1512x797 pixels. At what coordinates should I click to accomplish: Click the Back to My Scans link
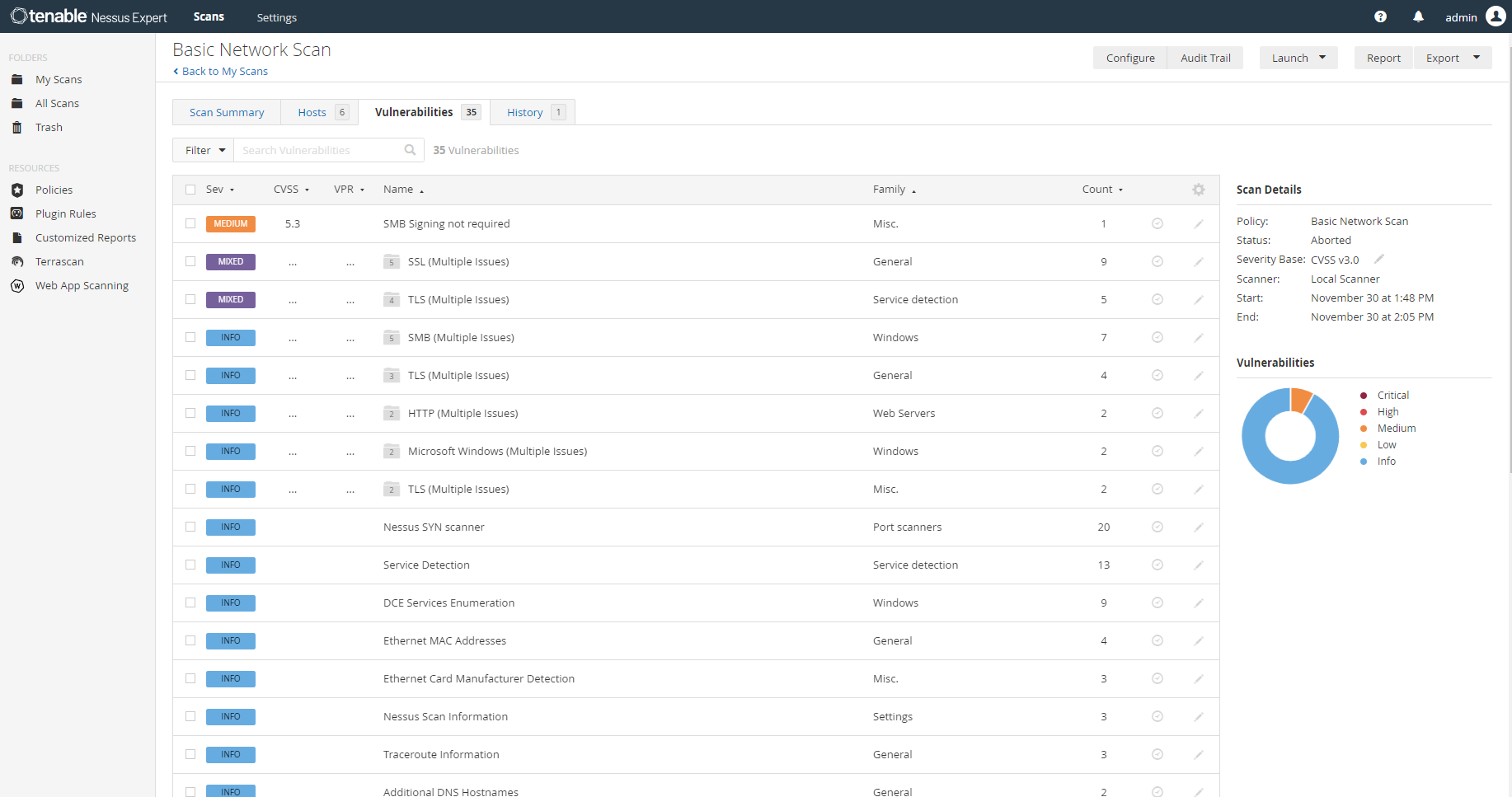(x=224, y=71)
